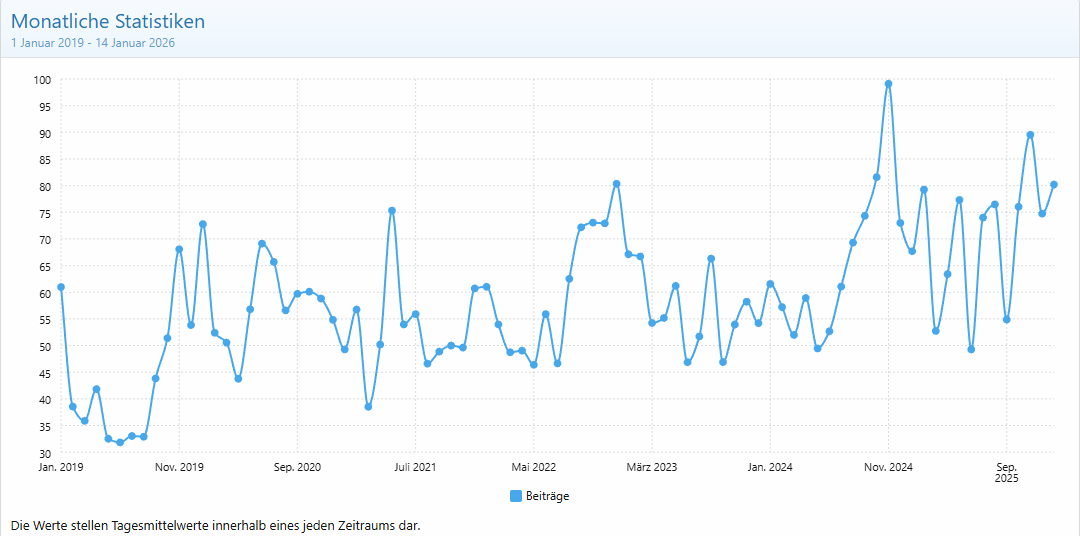Select the dip near 38 in early 2021
1080x536 pixels.
(x=368, y=407)
